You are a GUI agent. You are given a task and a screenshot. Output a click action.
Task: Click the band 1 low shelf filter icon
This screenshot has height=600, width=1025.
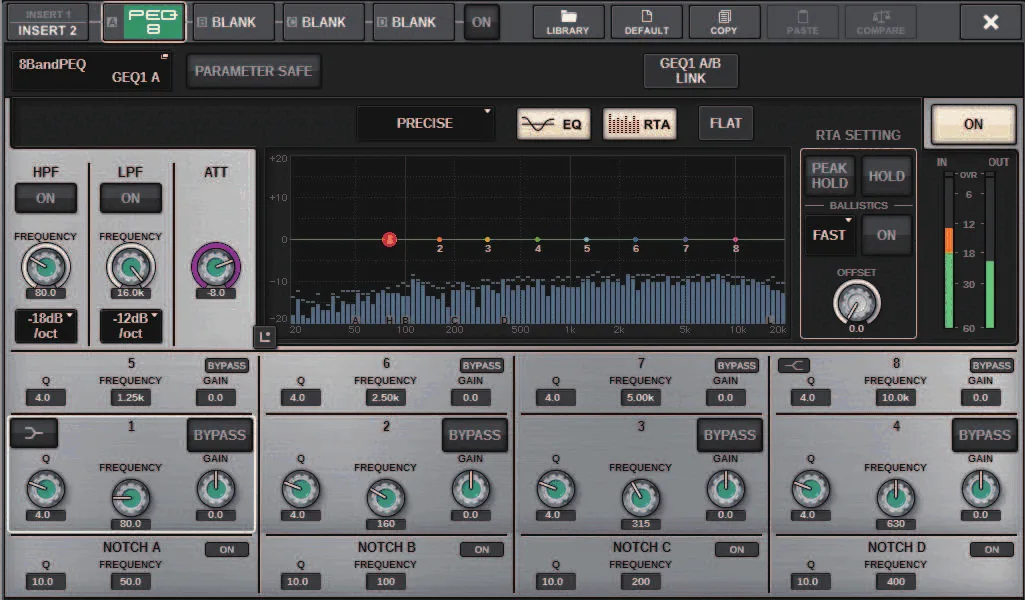(x=34, y=433)
